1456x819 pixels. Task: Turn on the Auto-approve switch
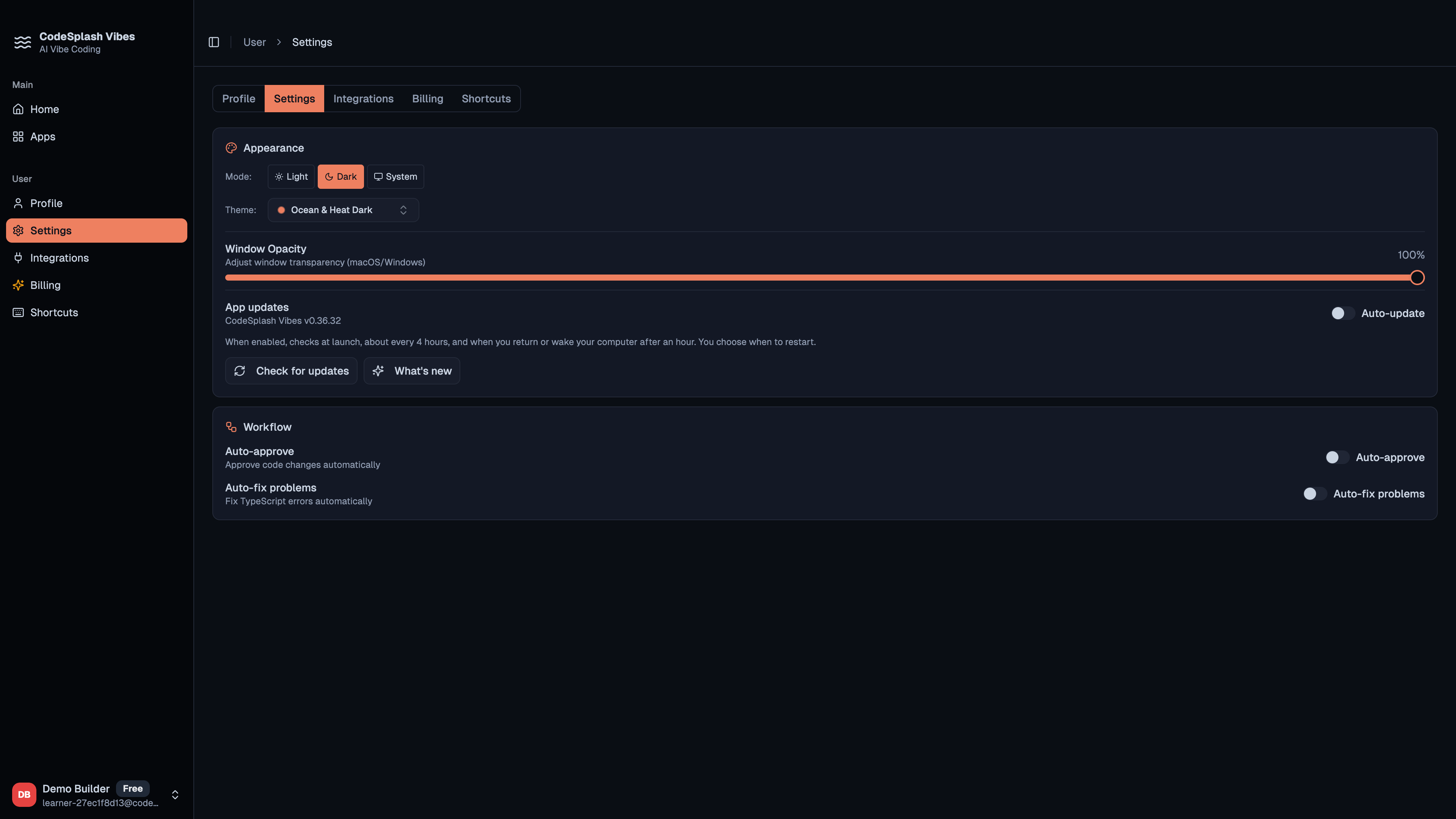pyautogui.click(x=1337, y=457)
